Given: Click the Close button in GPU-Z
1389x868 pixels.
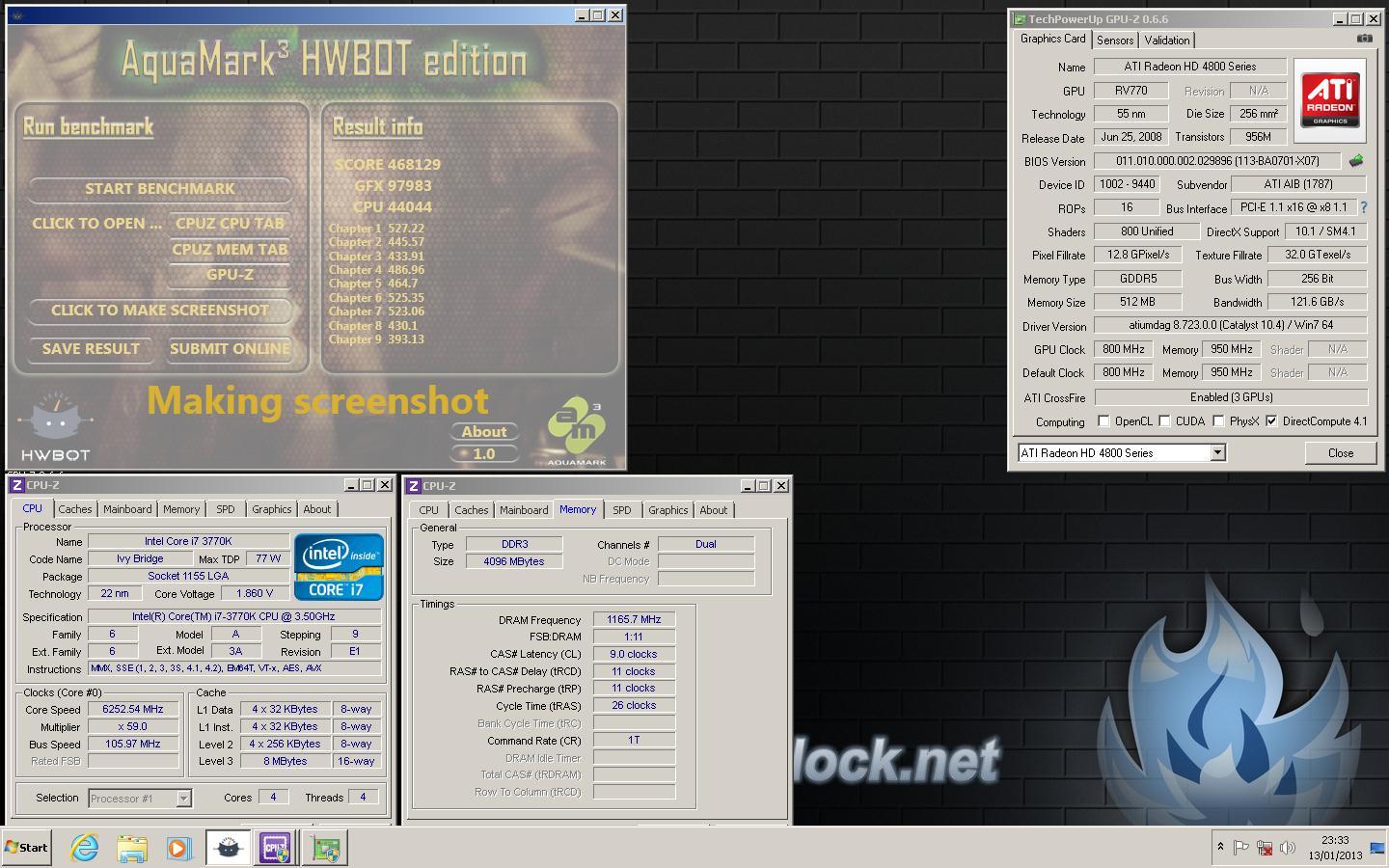Looking at the screenshot, I should (1340, 452).
